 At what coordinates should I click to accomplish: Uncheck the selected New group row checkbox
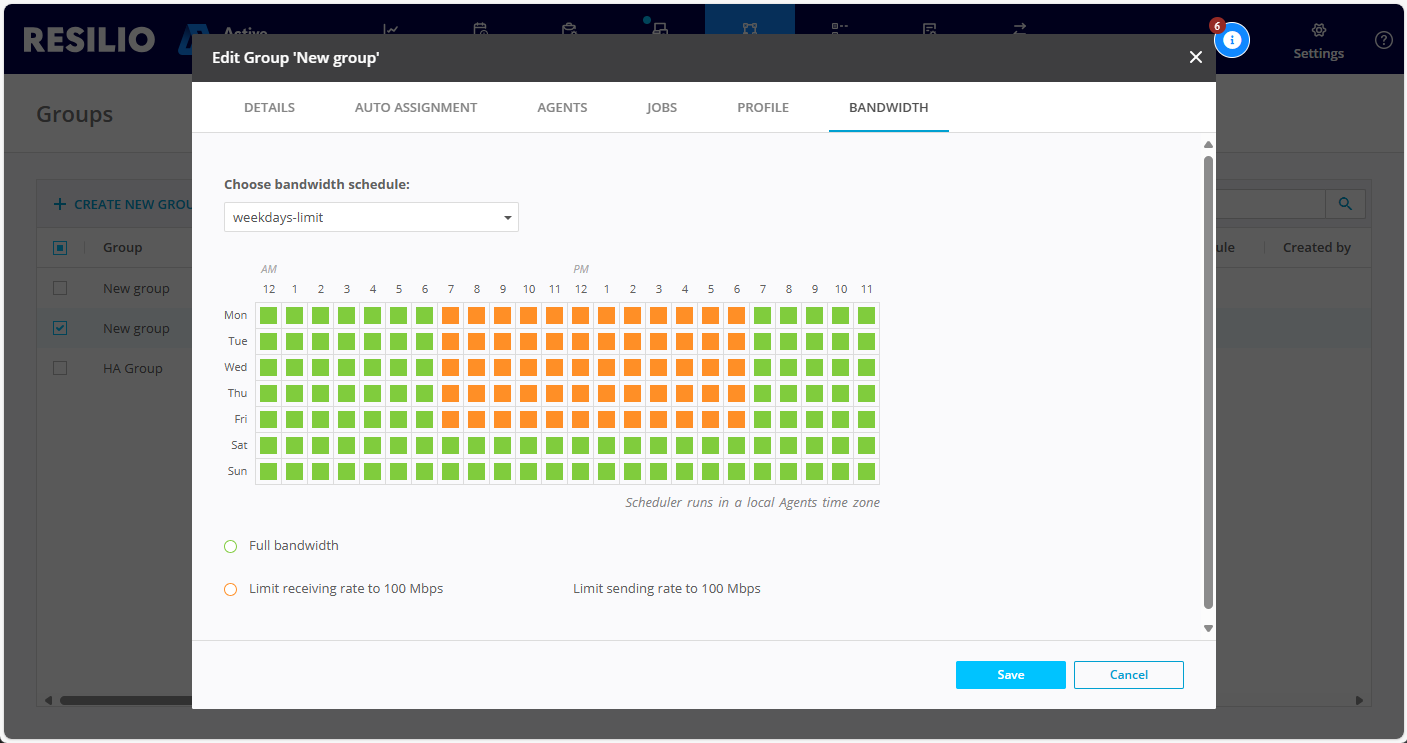pos(60,328)
